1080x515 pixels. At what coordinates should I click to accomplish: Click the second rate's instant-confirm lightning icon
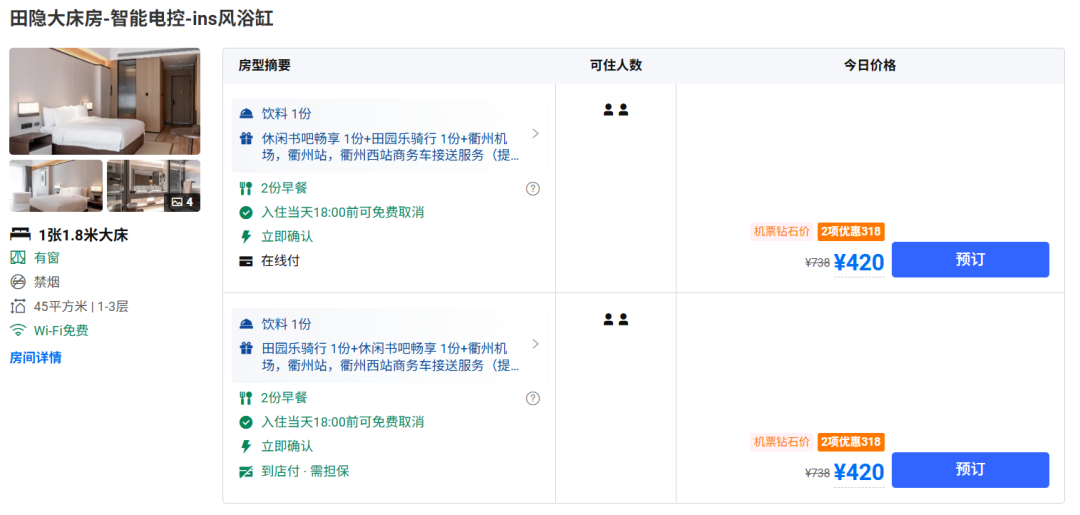[x=246, y=447]
